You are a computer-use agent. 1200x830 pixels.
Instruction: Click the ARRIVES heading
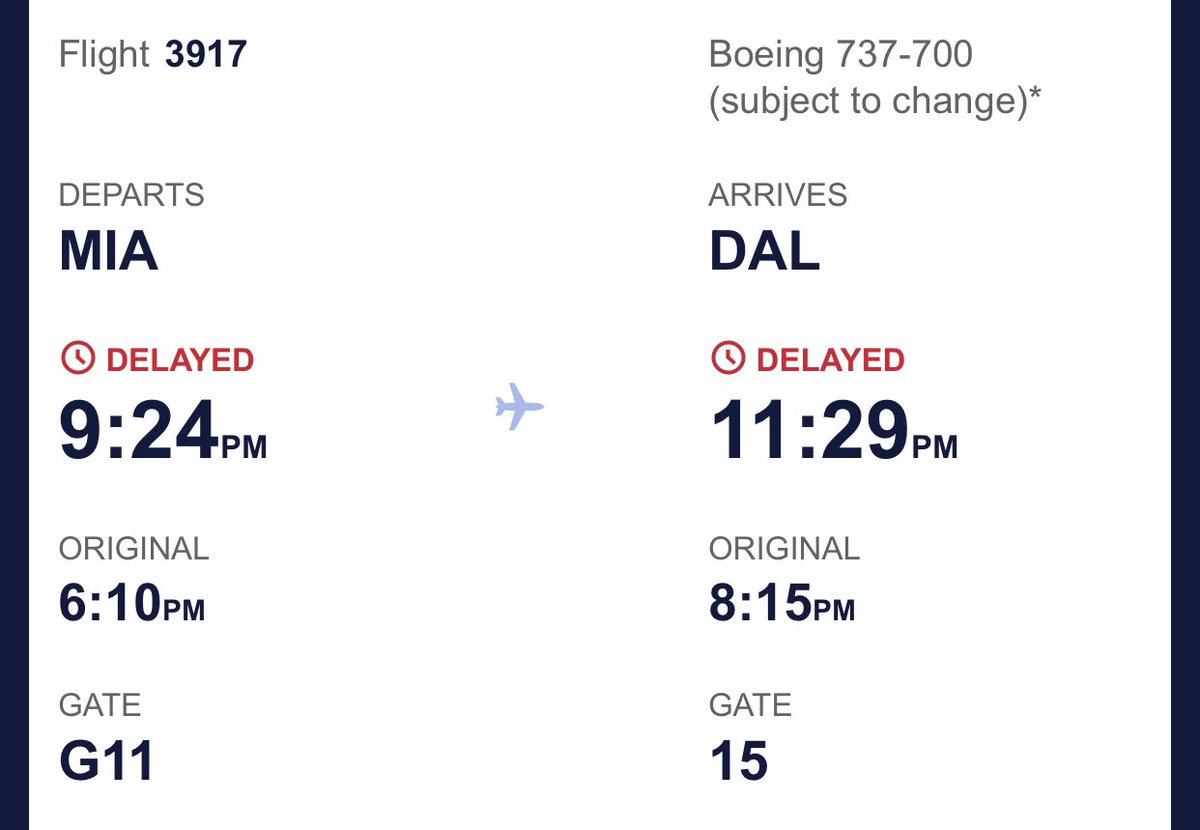pyautogui.click(x=778, y=195)
